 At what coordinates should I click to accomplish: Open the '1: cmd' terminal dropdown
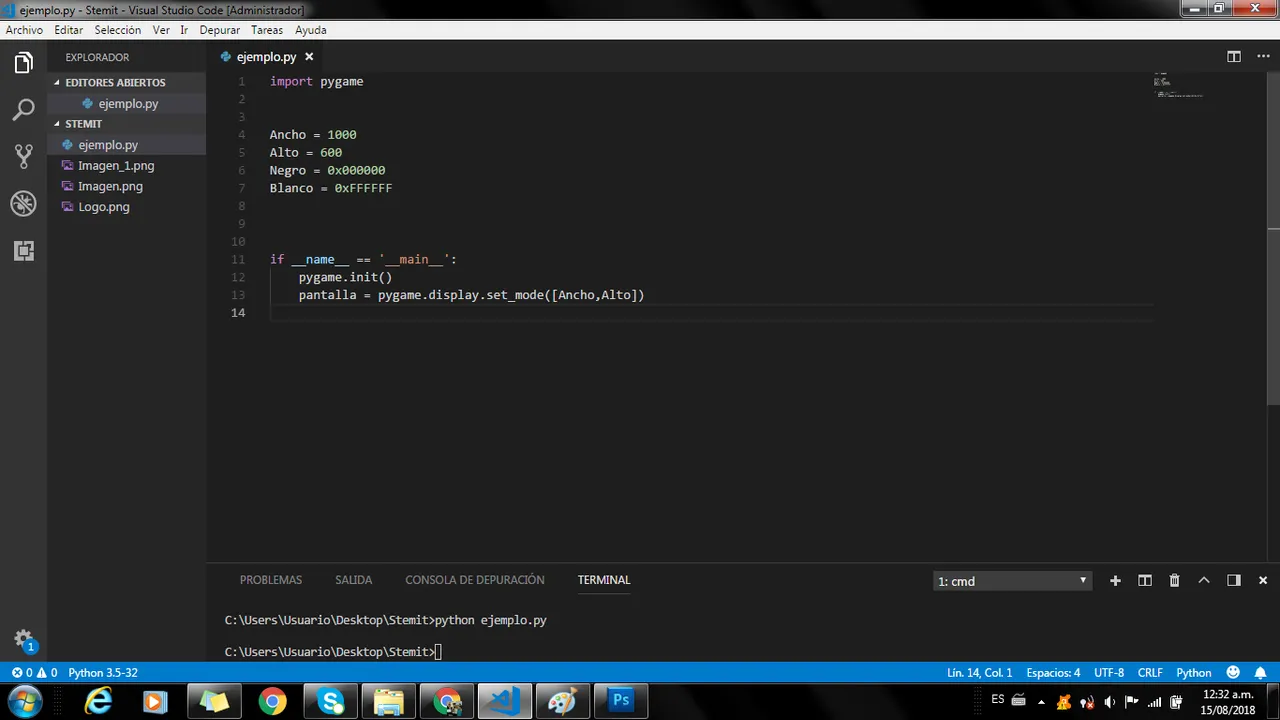(1012, 581)
